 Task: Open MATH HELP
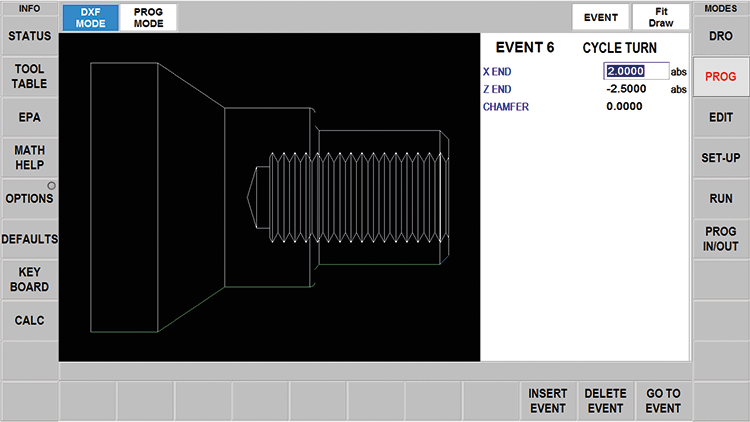[30, 157]
